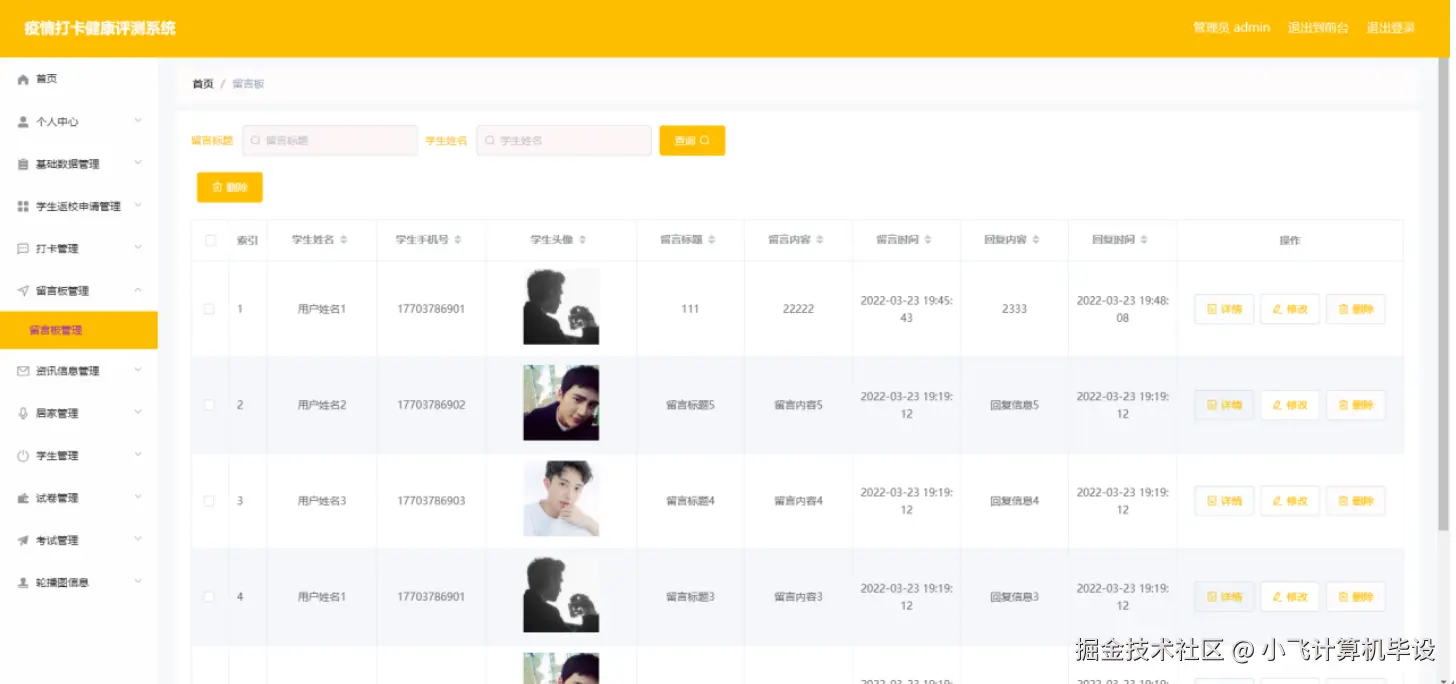This screenshot has height=684, width=1456.
Task: Sort table by 学生头像 column arrows
Action: (x=583, y=240)
